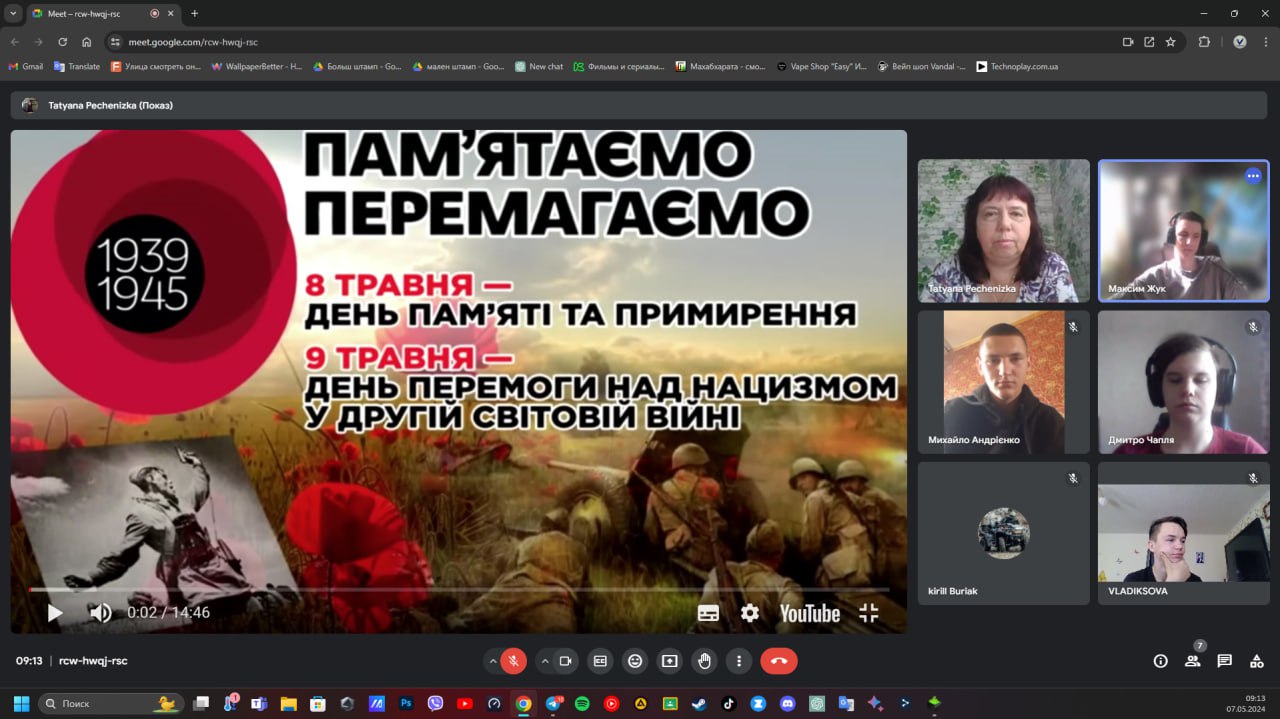
Task: Send a reaction emoji
Action: [x=635, y=661]
